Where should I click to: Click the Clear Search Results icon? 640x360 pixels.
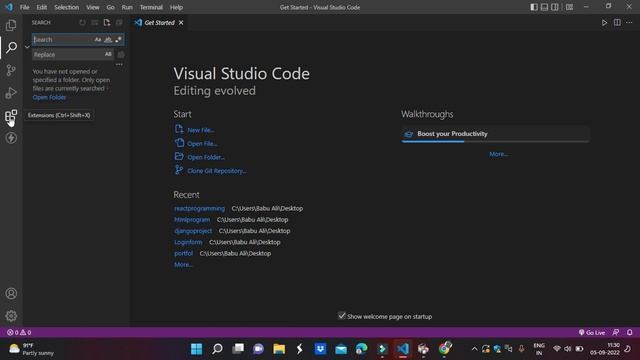pos(95,22)
